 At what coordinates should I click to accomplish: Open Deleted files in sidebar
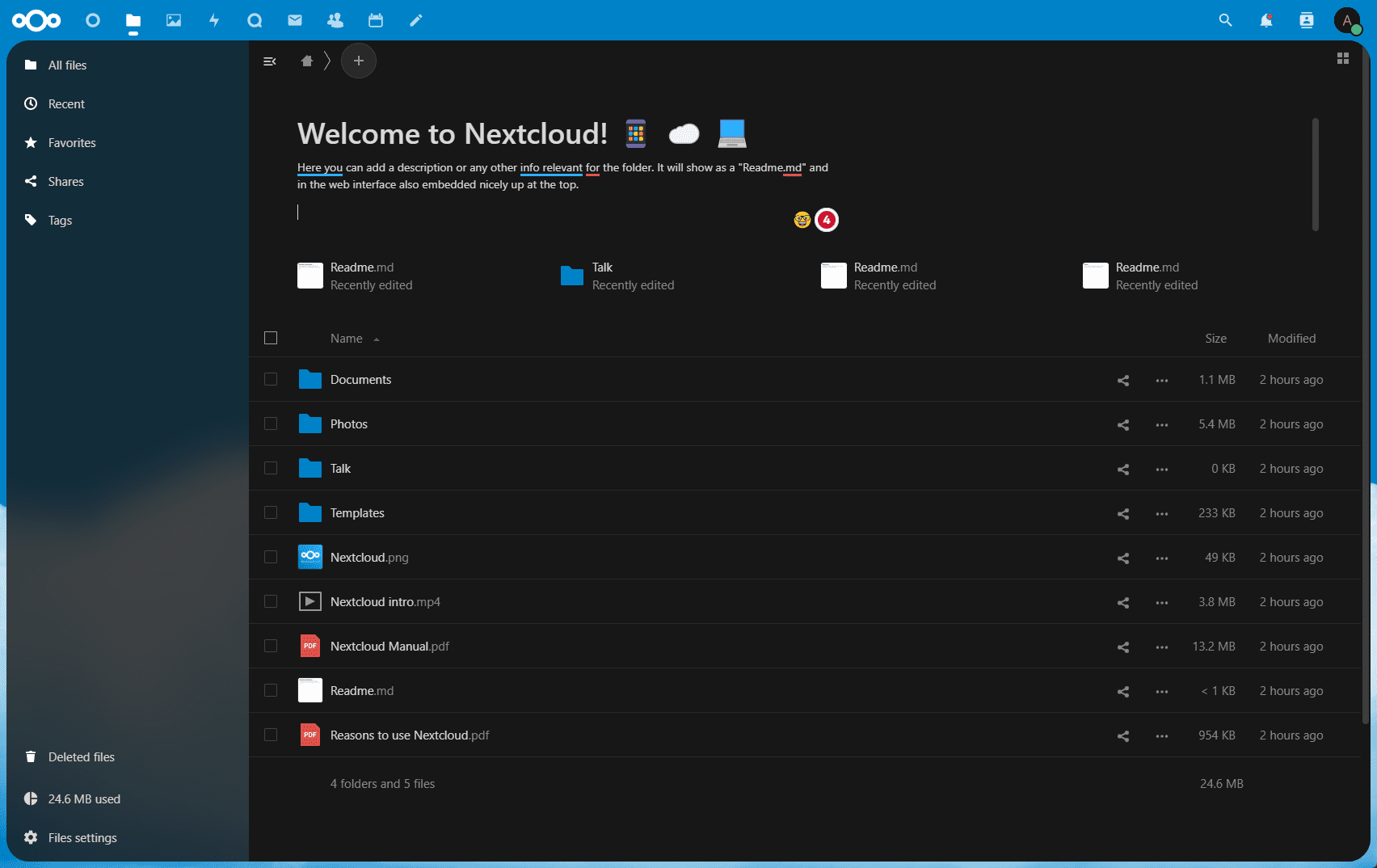(81, 757)
